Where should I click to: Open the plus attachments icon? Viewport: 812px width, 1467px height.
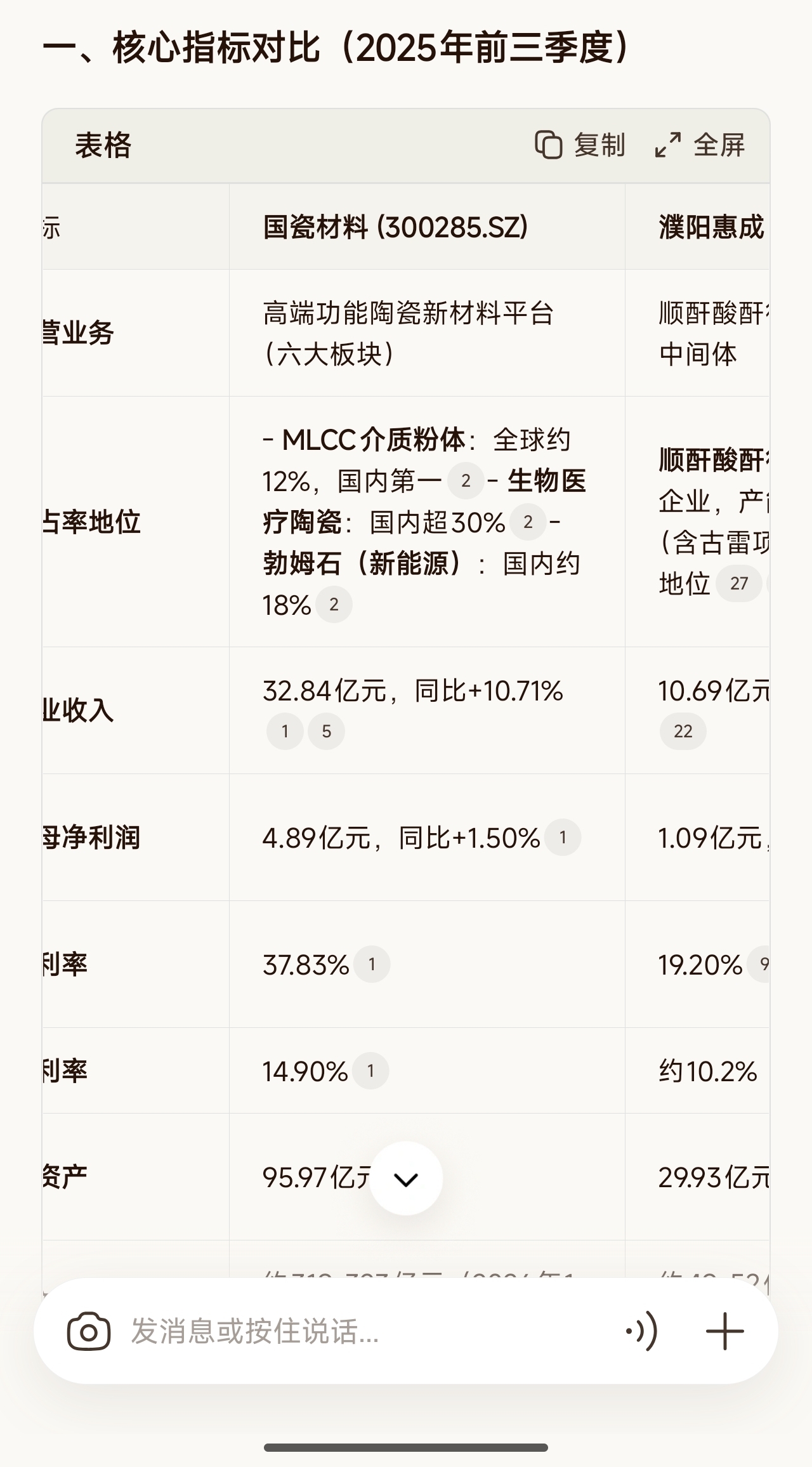(x=725, y=1331)
